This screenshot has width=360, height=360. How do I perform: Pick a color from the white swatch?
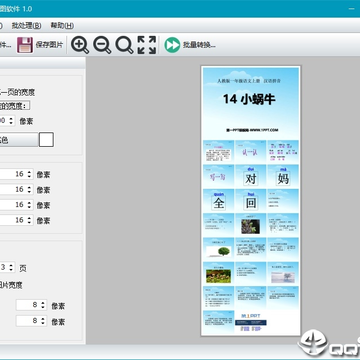click(x=46, y=140)
